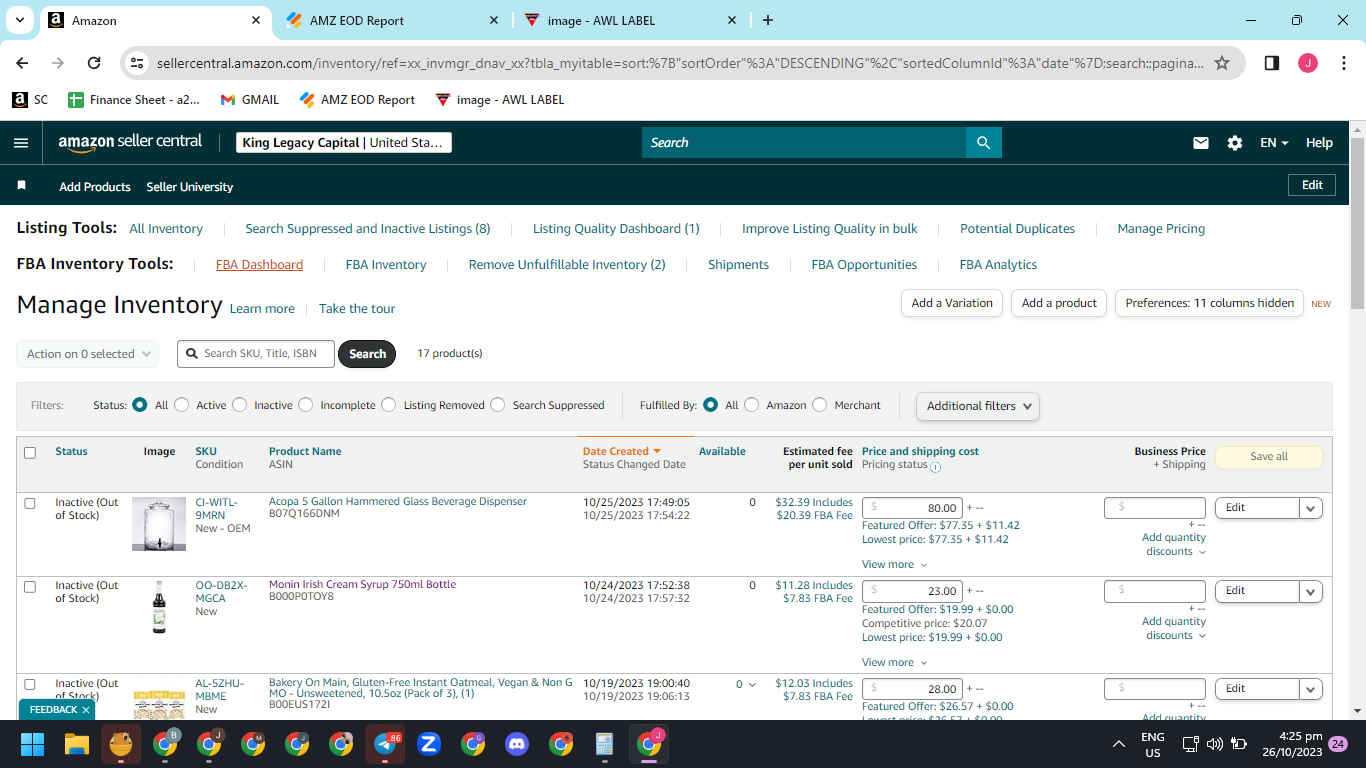This screenshot has width=1366, height=768.
Task: Open the EN language dropdown
Action: pyautogui.click(x=1274, y=143)
